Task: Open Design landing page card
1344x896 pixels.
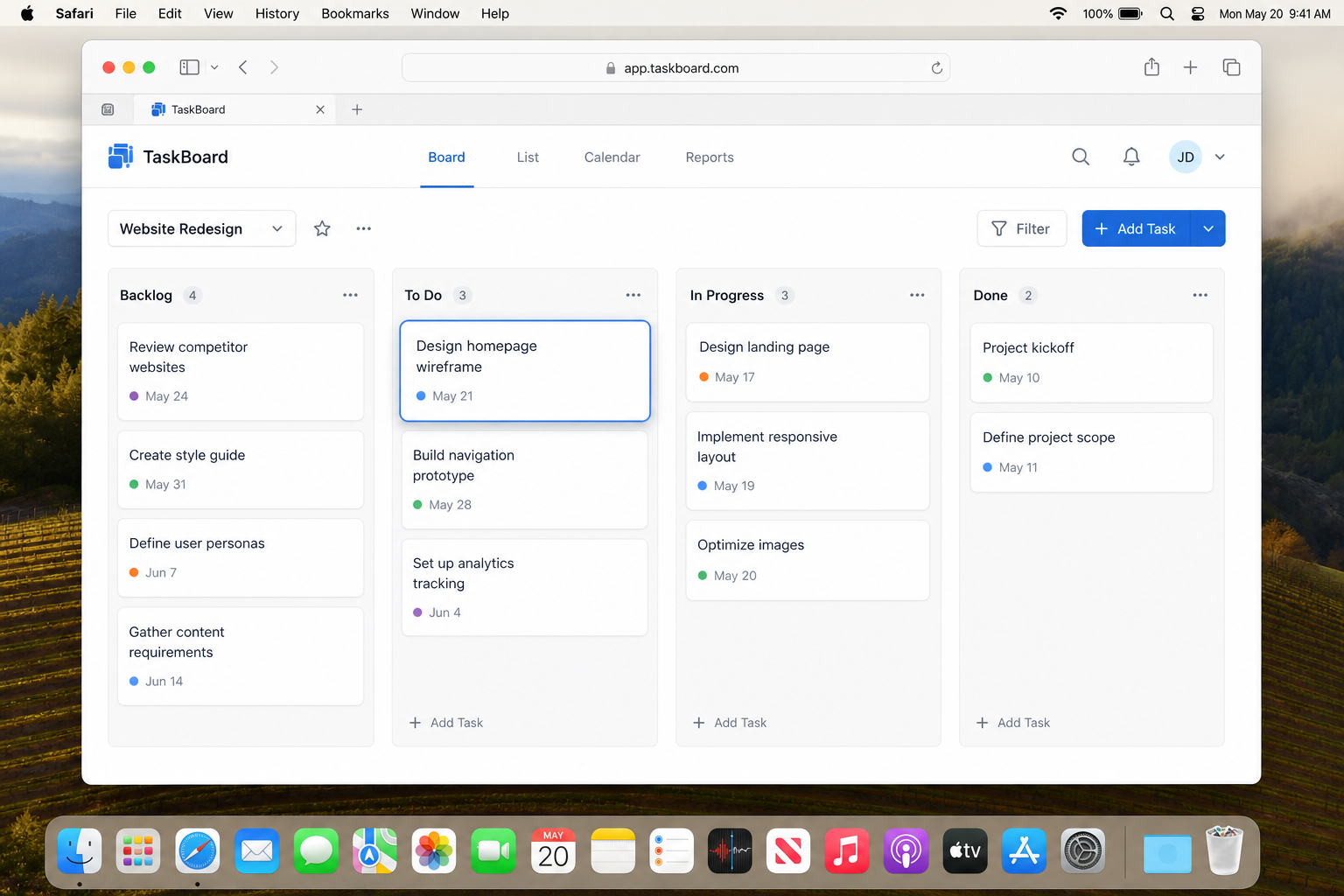Action: pyautogui.click(x=808, y=362)
